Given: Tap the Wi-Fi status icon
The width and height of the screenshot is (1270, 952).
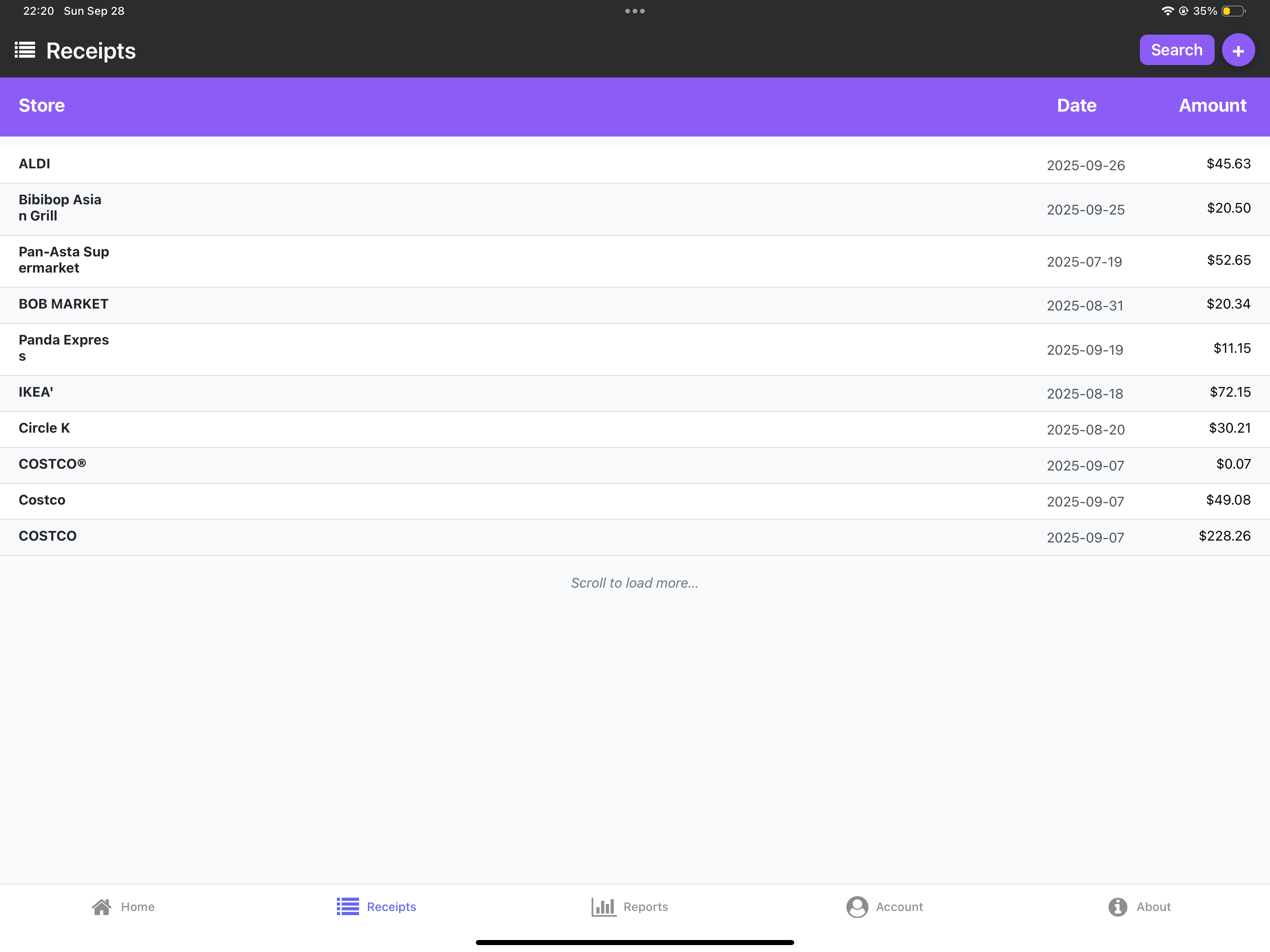Looking at the screenshot, I should (x=1167, y=11).
